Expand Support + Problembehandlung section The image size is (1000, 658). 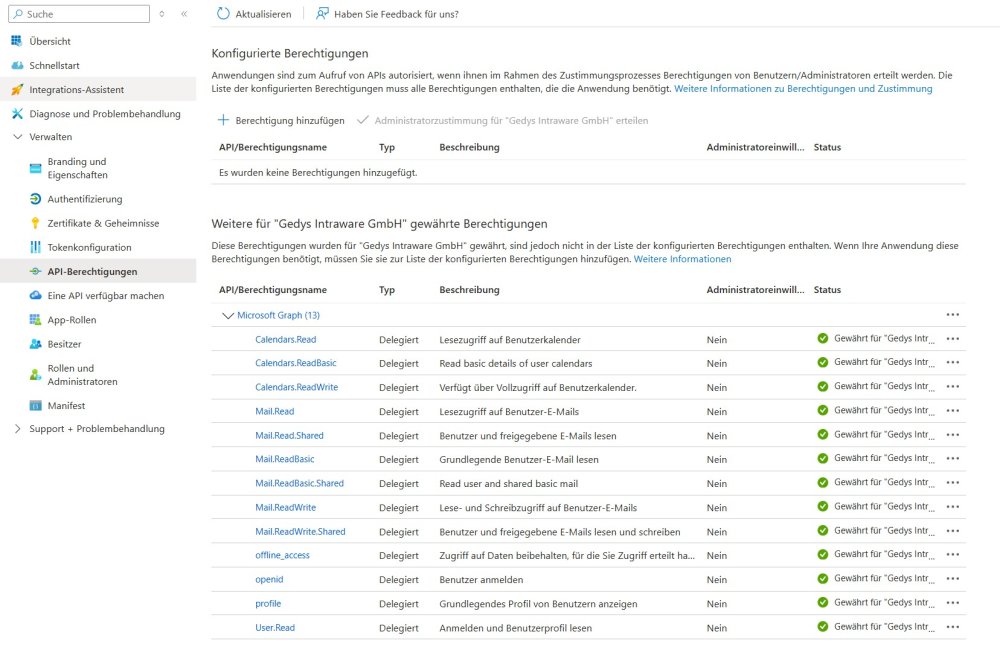pyautogui.click(x=17, y=429)
